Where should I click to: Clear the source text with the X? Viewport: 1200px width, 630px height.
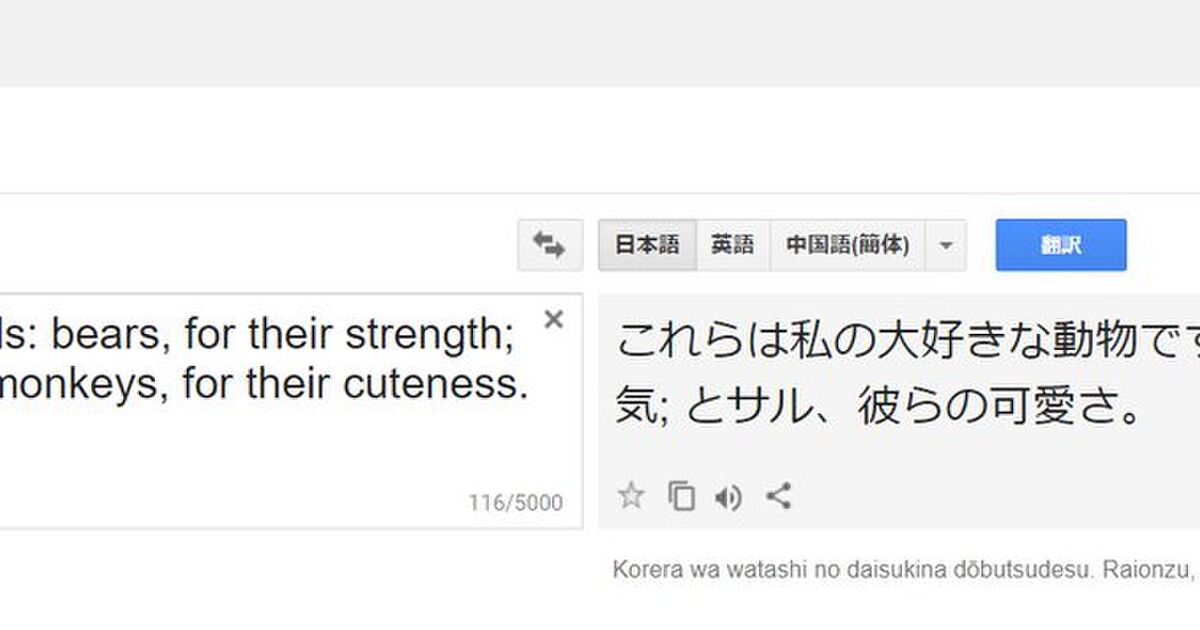click(553, 319)
